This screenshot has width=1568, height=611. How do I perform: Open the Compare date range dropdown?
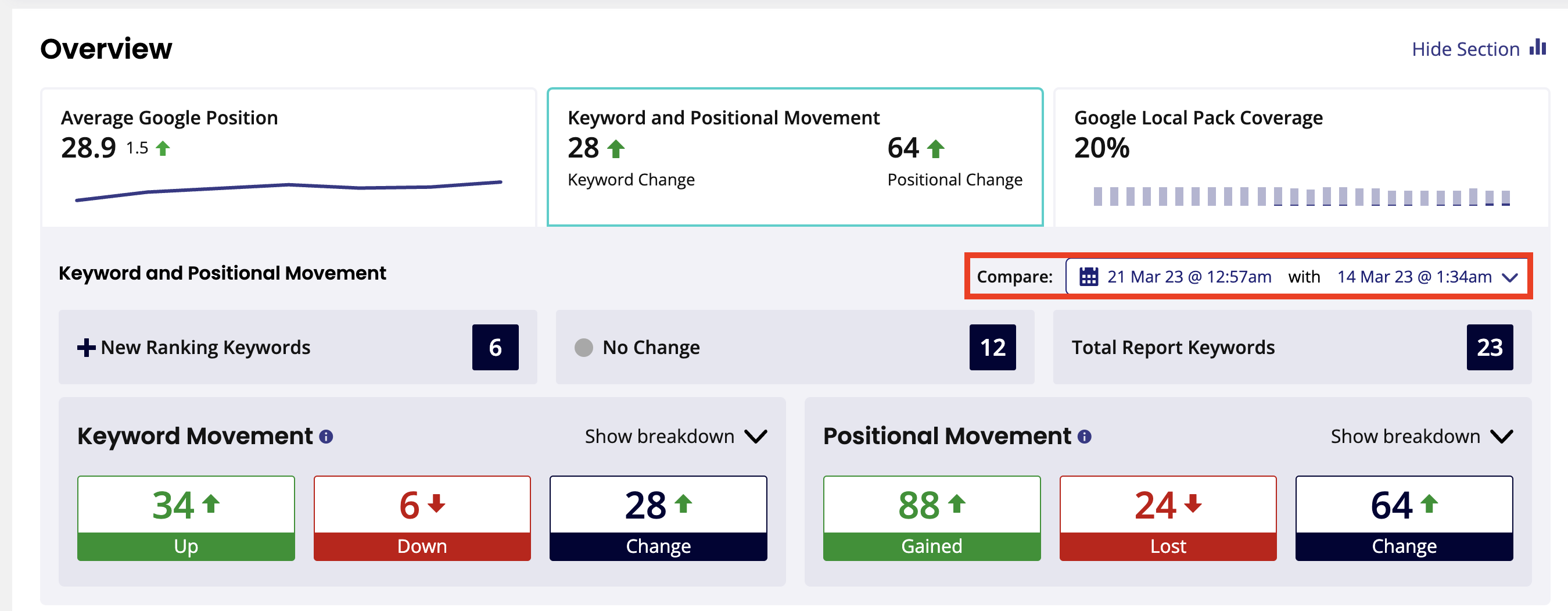pyautogui.click(x=1297, y=277)
